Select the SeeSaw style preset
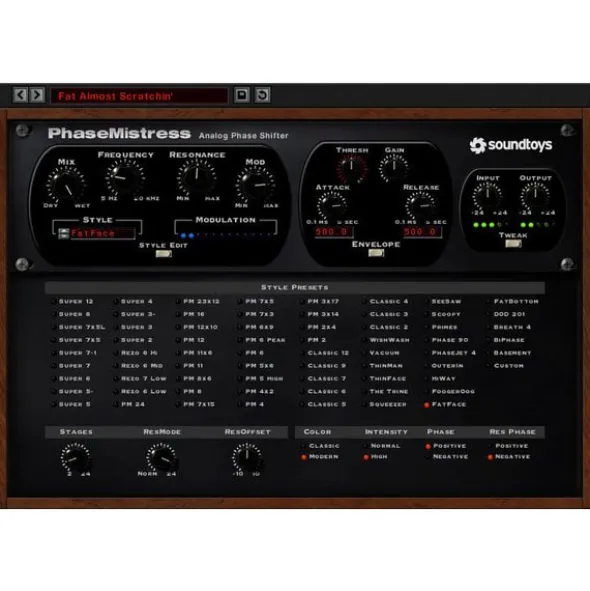 click(443, 302)
